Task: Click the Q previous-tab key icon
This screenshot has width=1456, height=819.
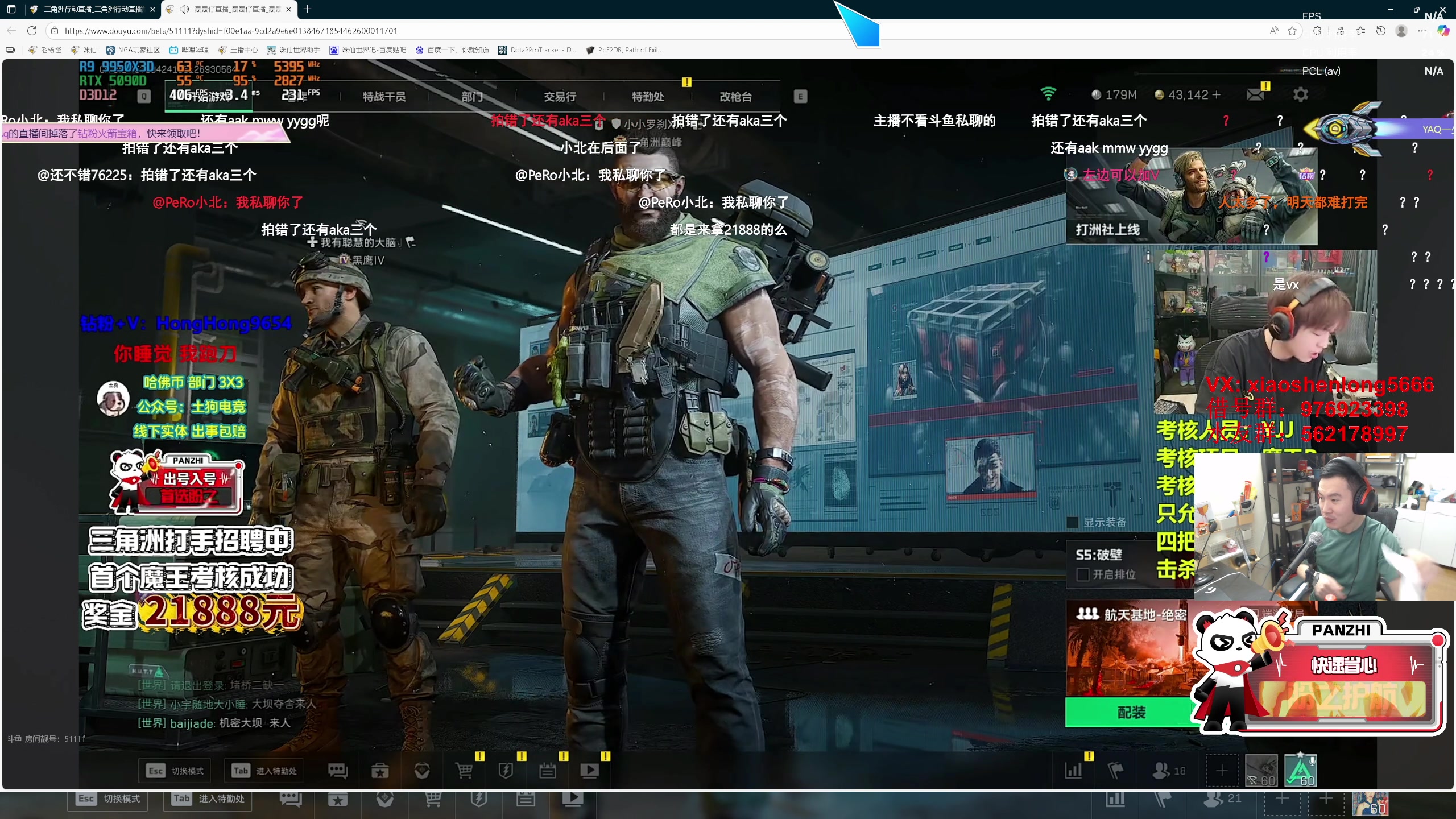Action: [144, 97]
